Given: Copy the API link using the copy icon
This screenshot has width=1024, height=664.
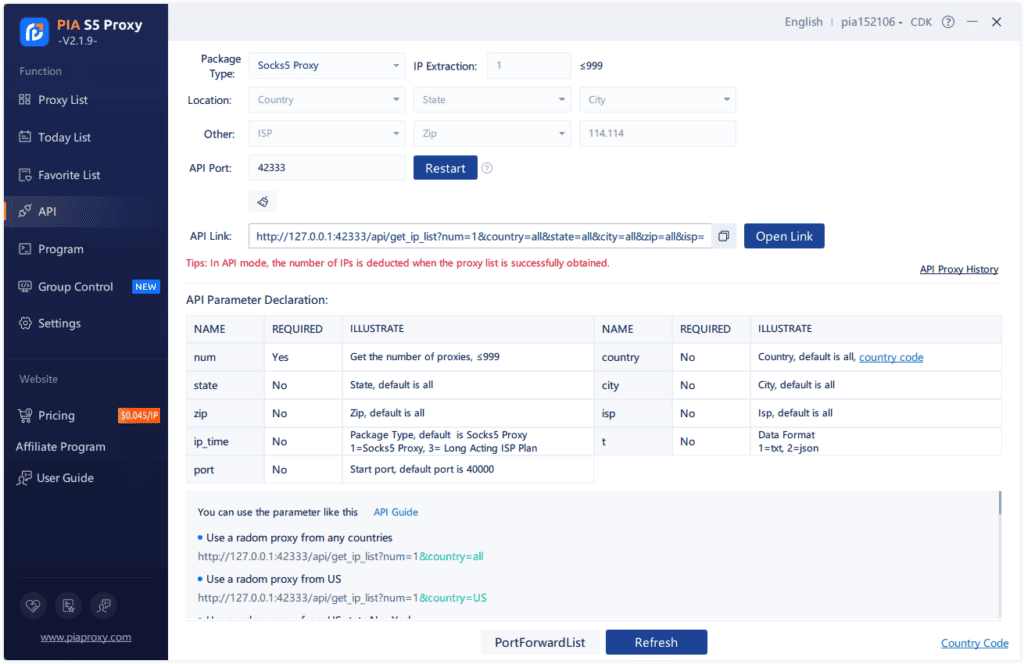Looking at the screenshot, I should [724, 235].
